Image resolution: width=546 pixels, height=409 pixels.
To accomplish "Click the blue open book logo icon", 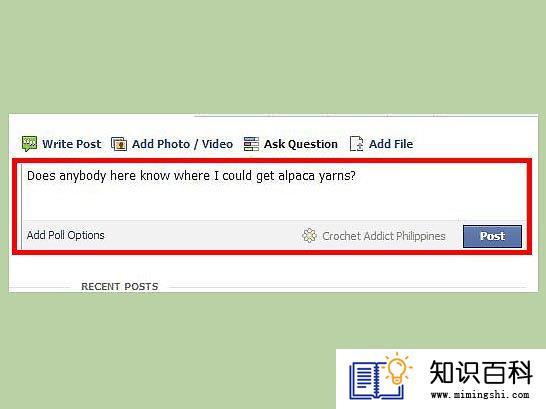I will pos(376,381).
